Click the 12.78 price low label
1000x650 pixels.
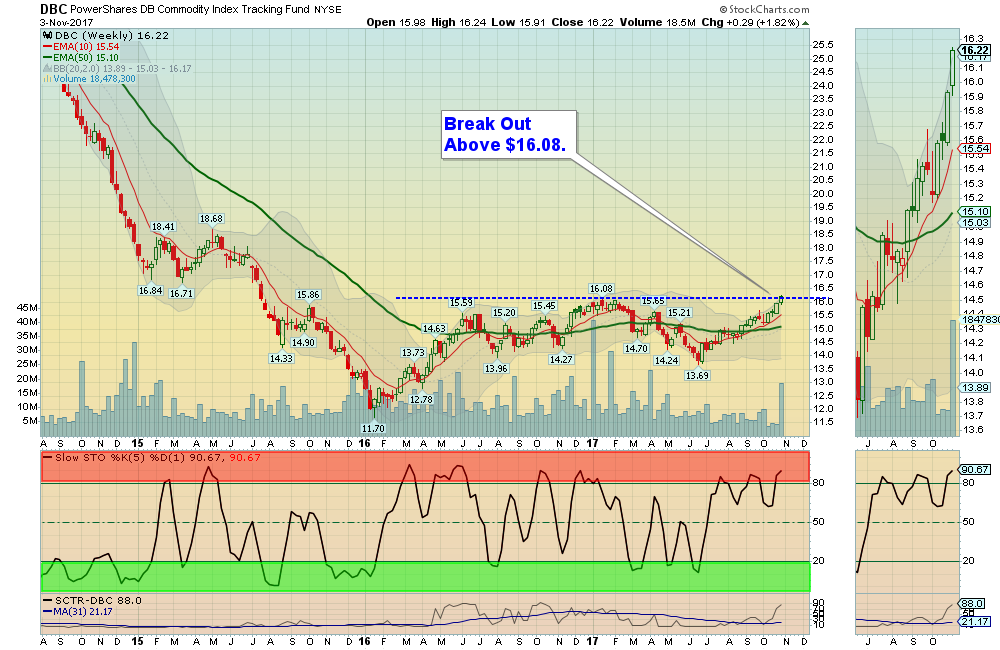pyautogui.click(x=421, y=400)
